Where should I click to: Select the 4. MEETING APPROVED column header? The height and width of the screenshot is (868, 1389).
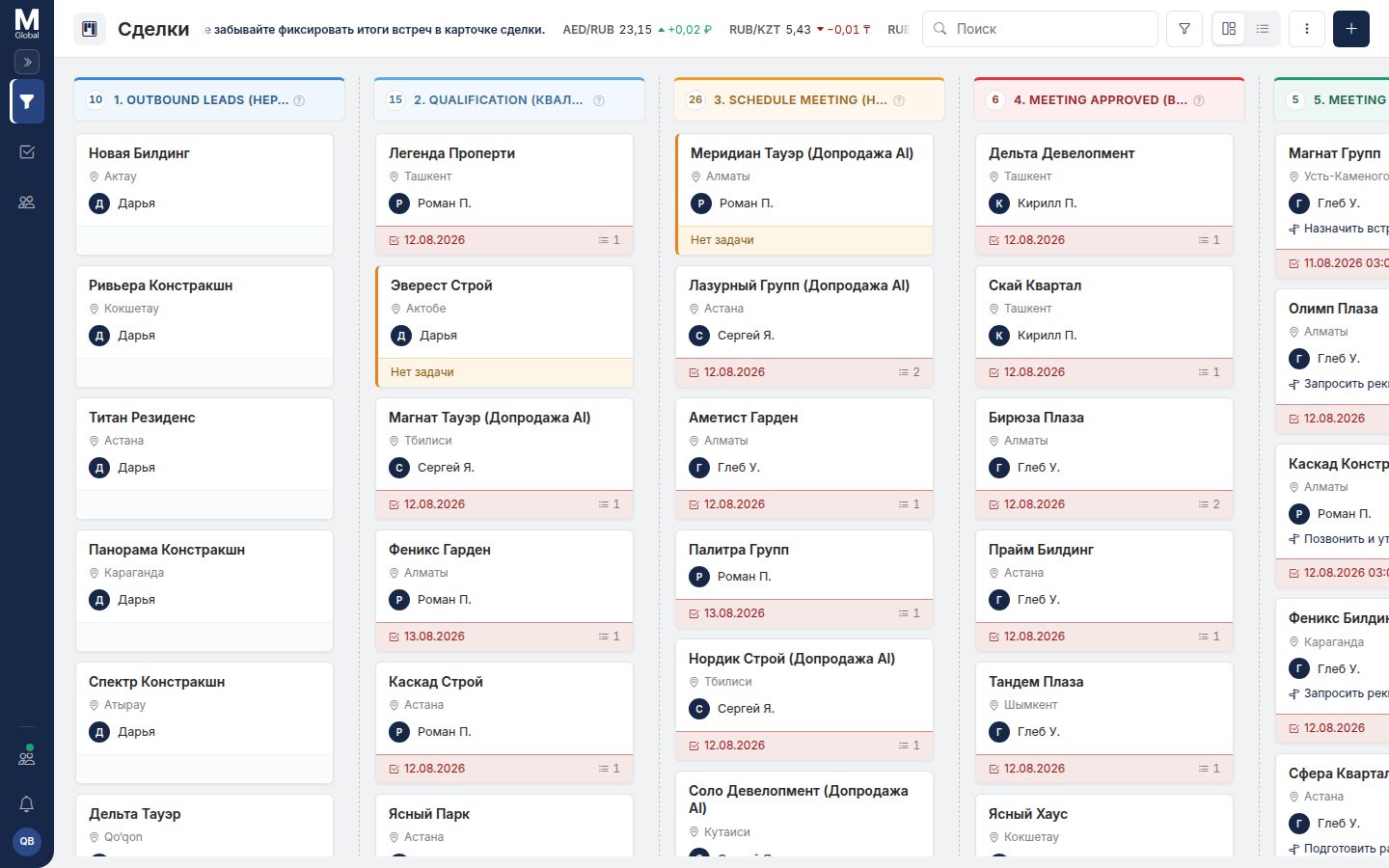1109,99
